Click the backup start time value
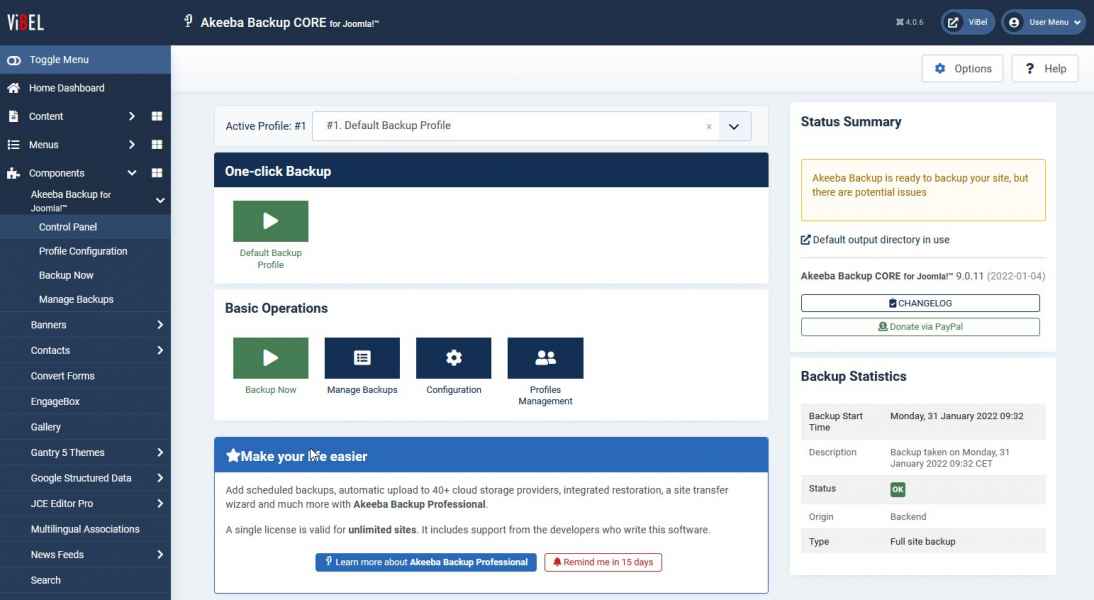The image size is (1094, 600). [x=957, y=416]
